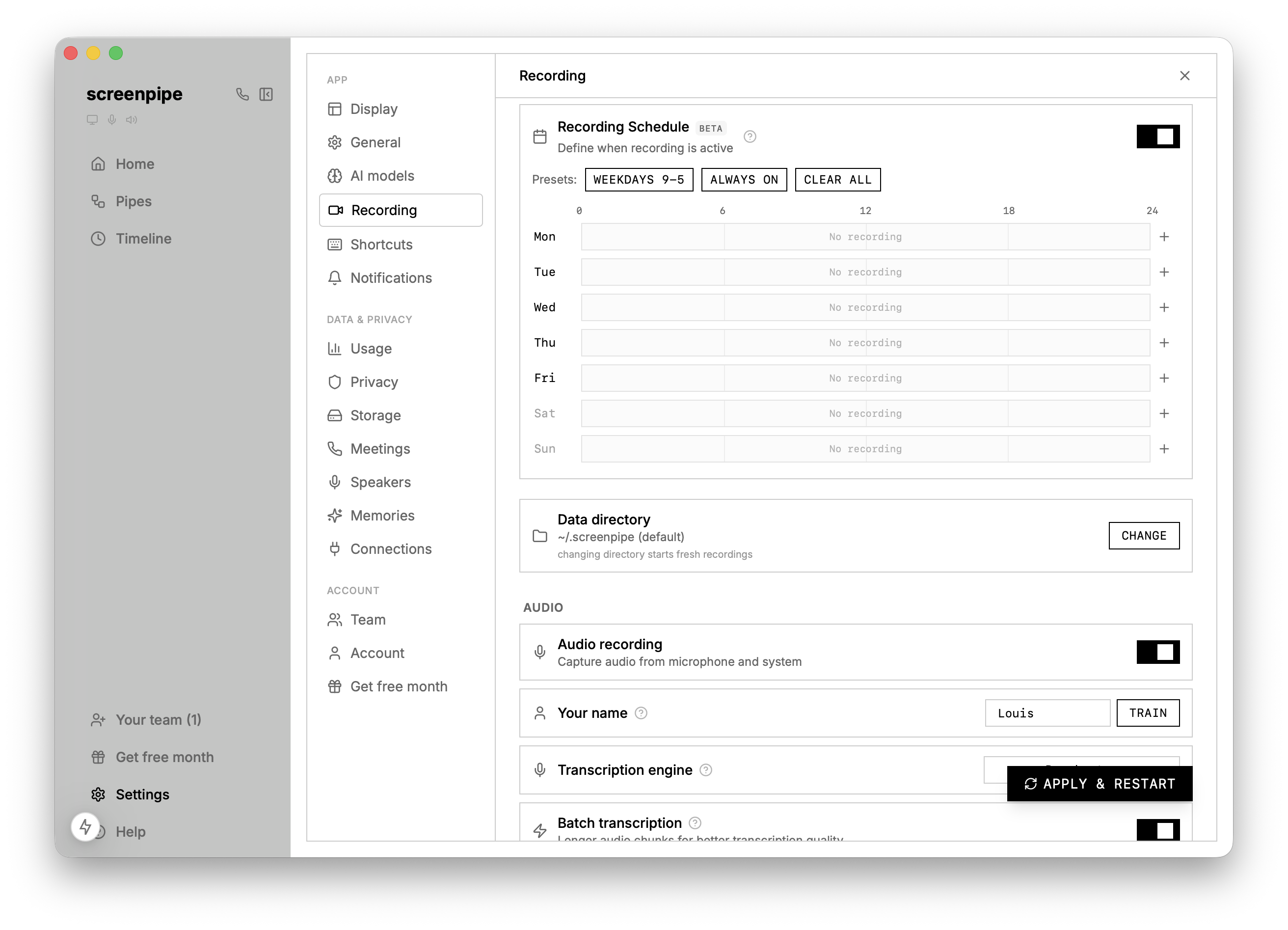Go to the Privacy settings page
Viewport: 1288px width, 930px height.
tap(374, 382)
